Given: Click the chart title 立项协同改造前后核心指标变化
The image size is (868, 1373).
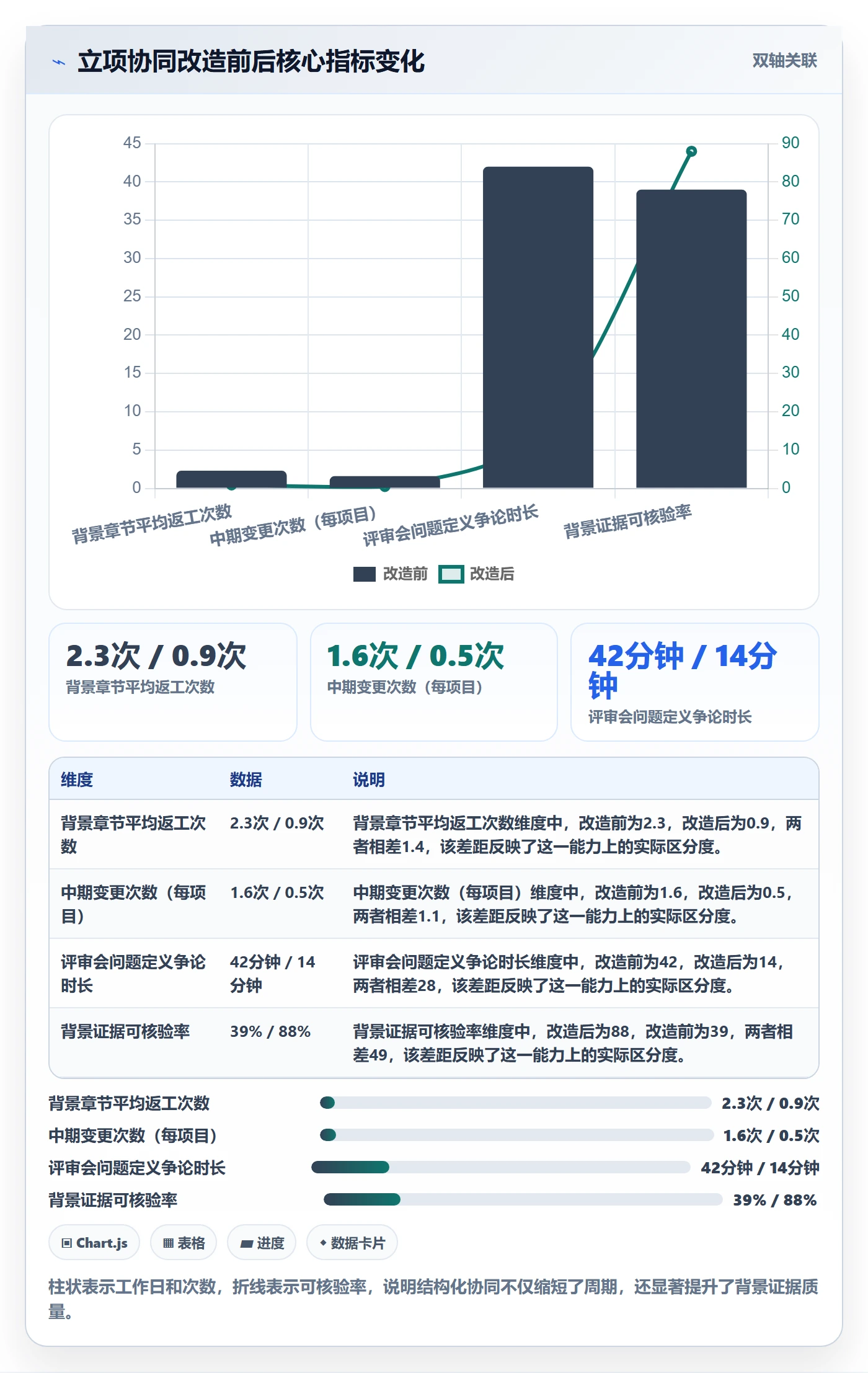Looking at the screenshot, I should 251,61.
